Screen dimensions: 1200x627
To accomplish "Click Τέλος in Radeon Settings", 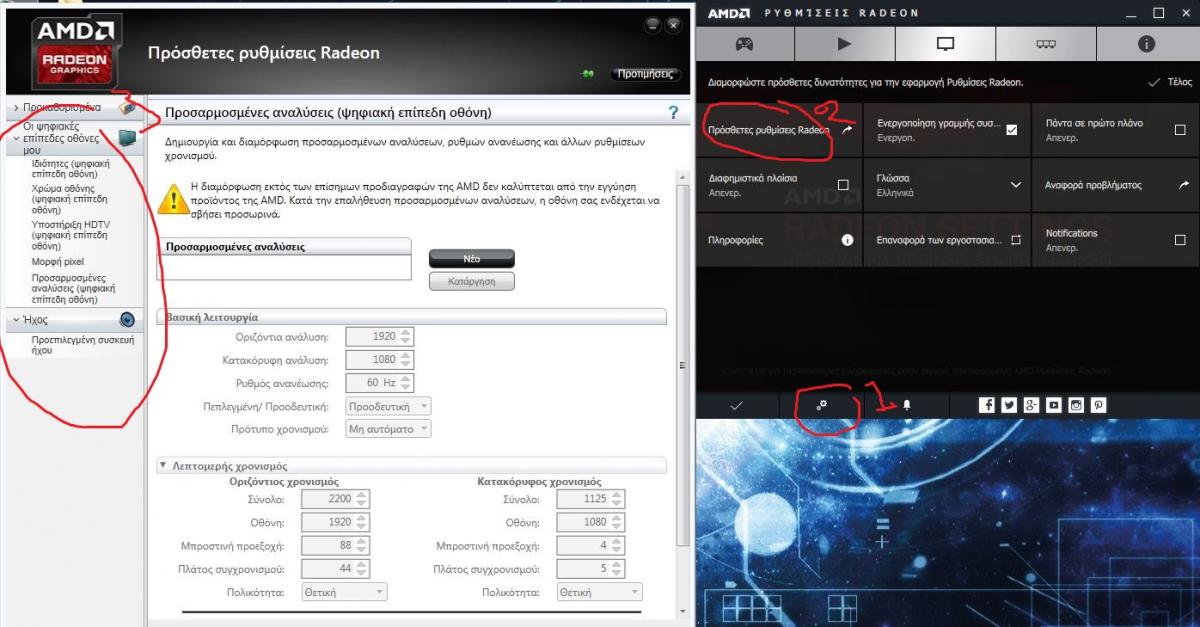I will tap(1170, 82).
